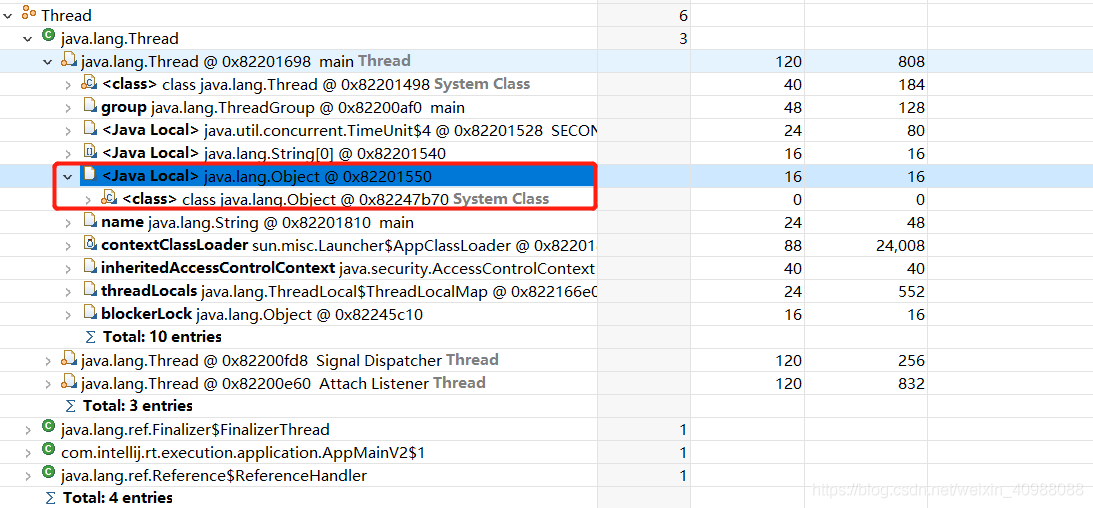This screenshot has height=508, width=1093.
Task: Click the object count 6 for Thread
Action: click(x=683, y=15)
